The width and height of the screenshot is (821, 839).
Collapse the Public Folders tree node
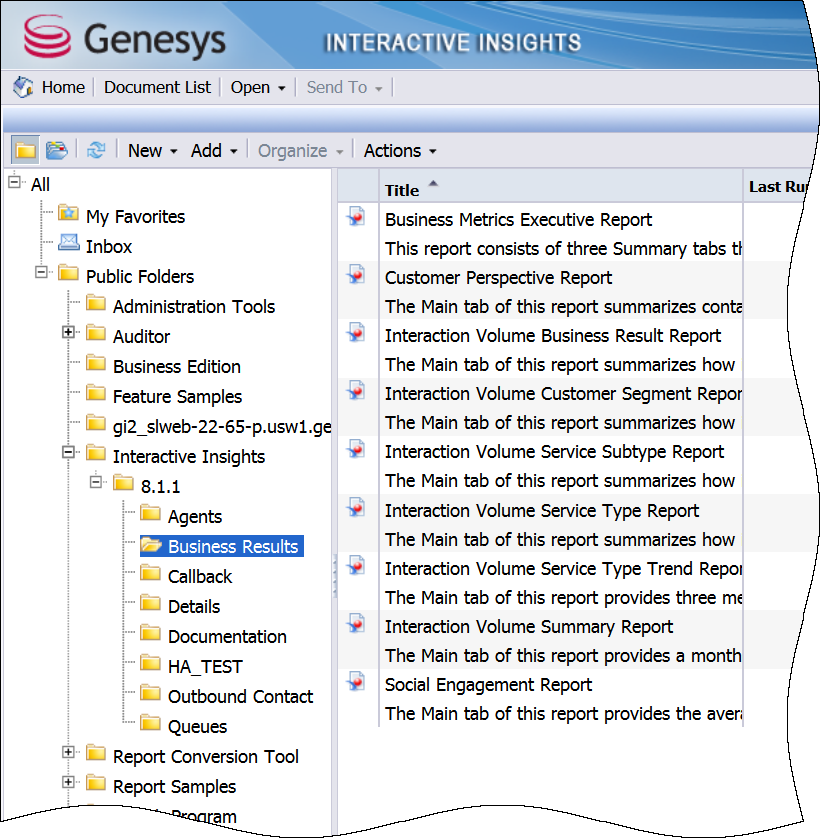(x=41, y=272)
